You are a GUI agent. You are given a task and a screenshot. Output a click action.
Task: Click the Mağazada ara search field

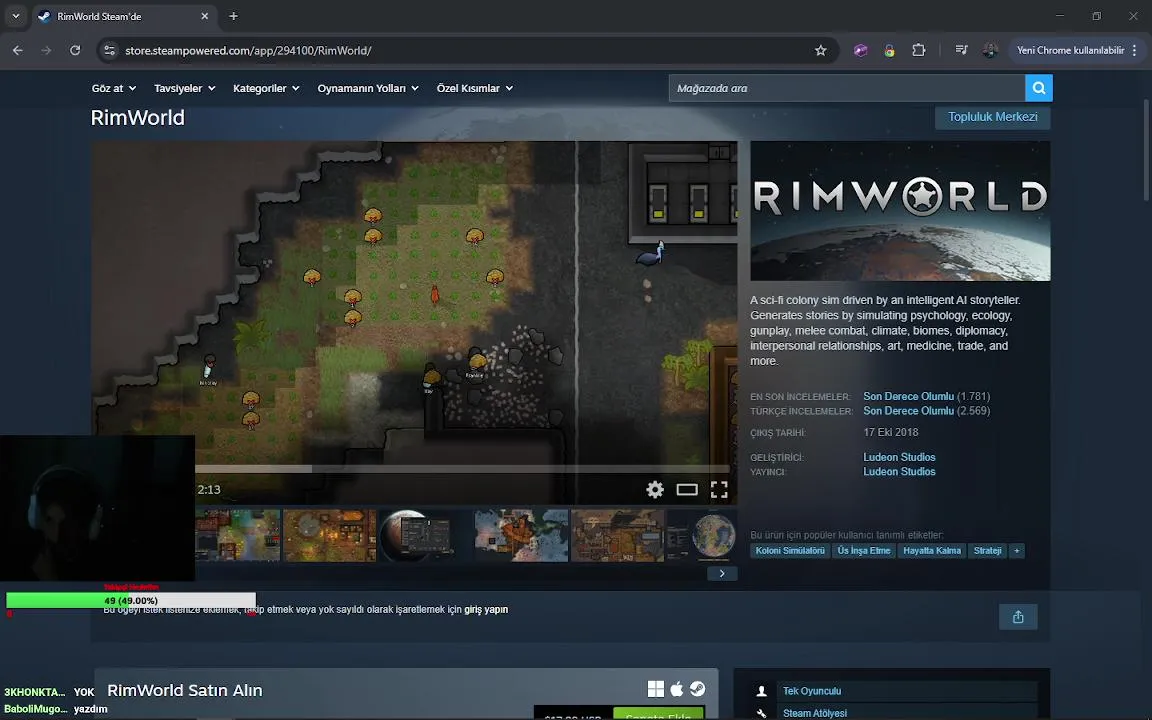coord(847,88)
